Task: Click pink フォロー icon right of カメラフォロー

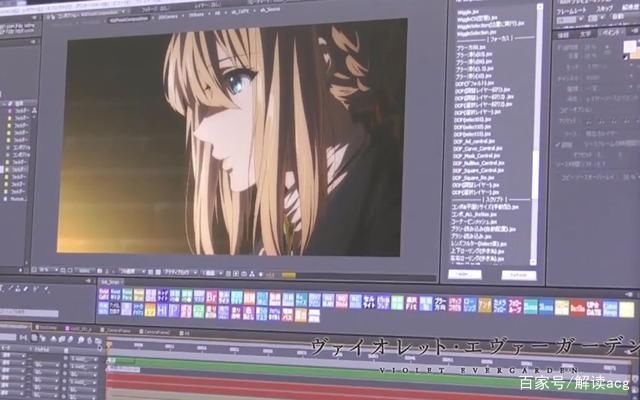Action: (515, 305)
